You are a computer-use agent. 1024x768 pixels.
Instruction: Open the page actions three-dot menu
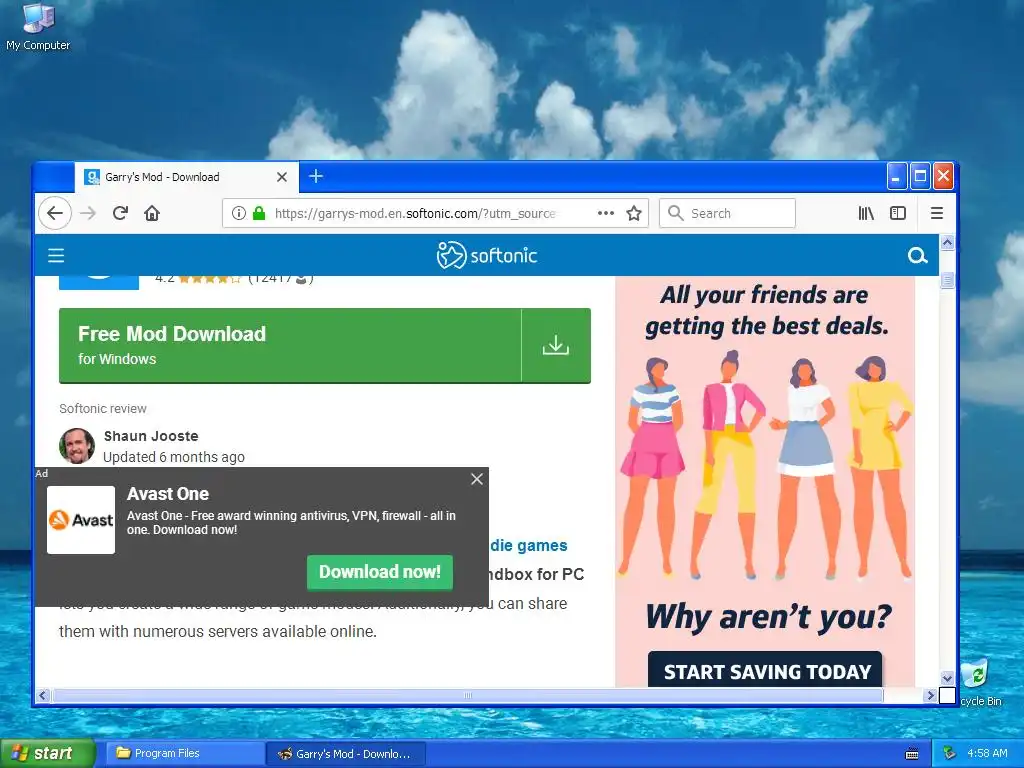[606, 214]
